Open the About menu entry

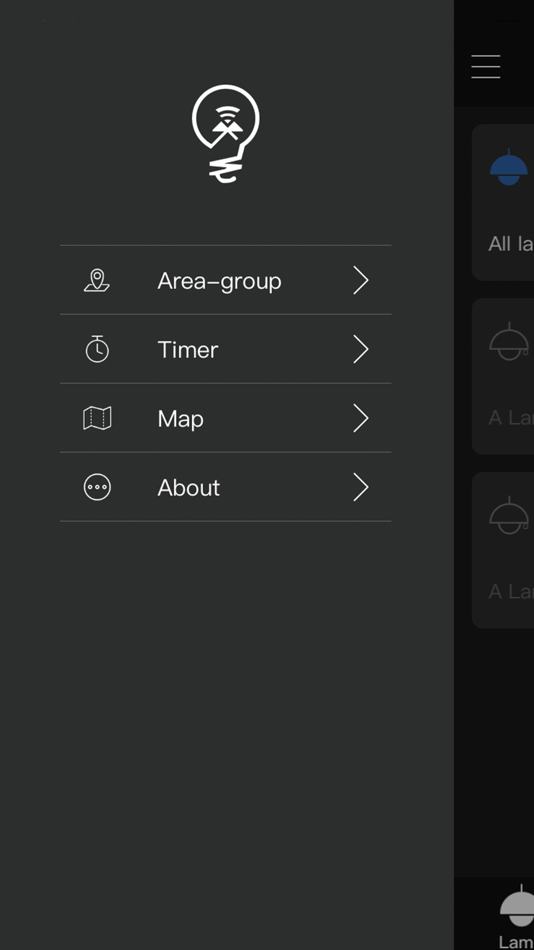pyautogui.click(x=225, y=487)
